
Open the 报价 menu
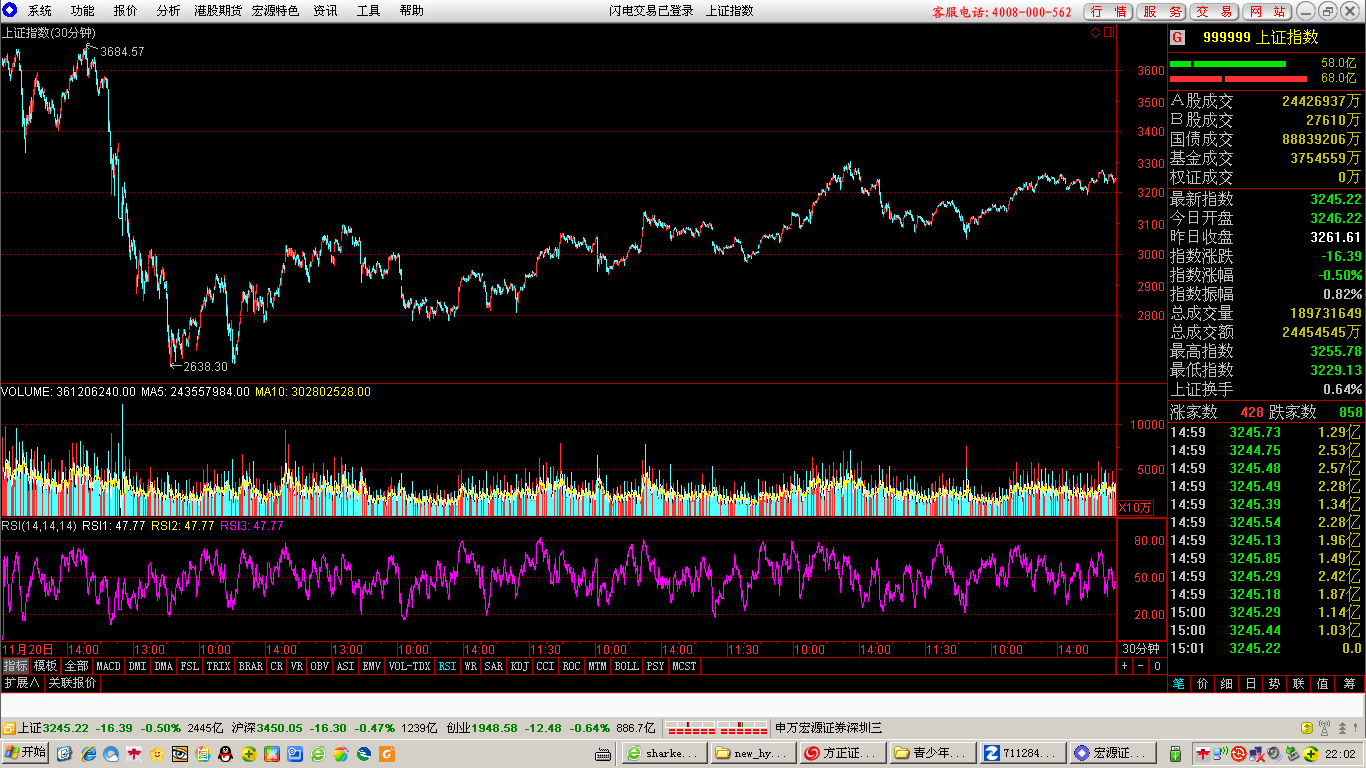[126, 11]
